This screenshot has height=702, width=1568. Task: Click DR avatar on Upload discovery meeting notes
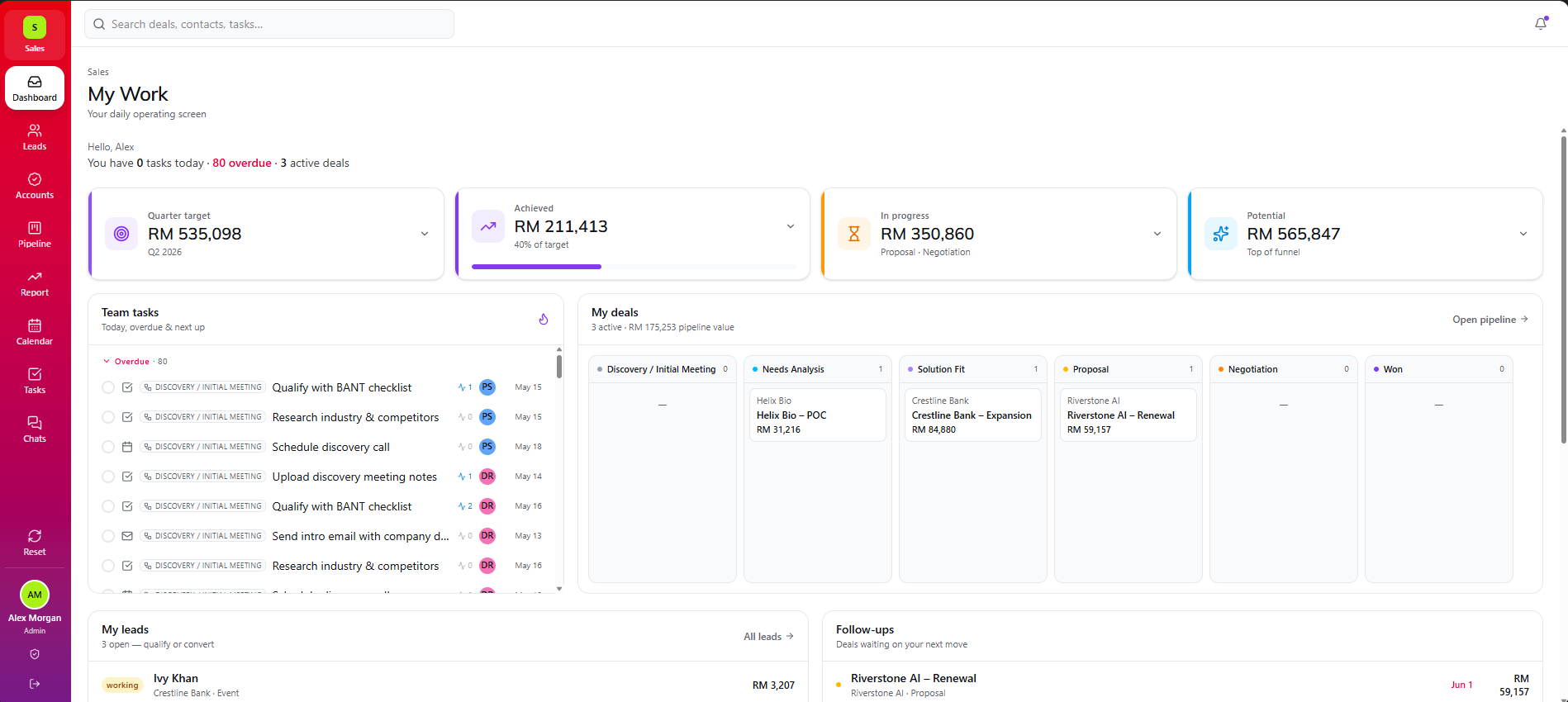487,477
